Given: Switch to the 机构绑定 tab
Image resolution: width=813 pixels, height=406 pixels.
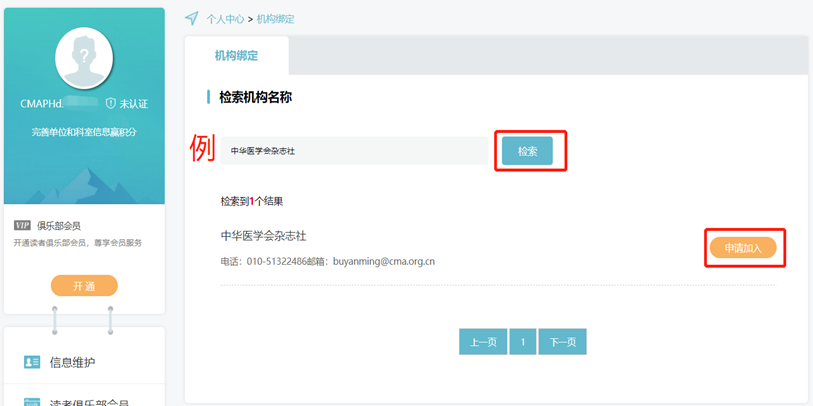Looking at the screenshot, I should [x=236, y=56].
